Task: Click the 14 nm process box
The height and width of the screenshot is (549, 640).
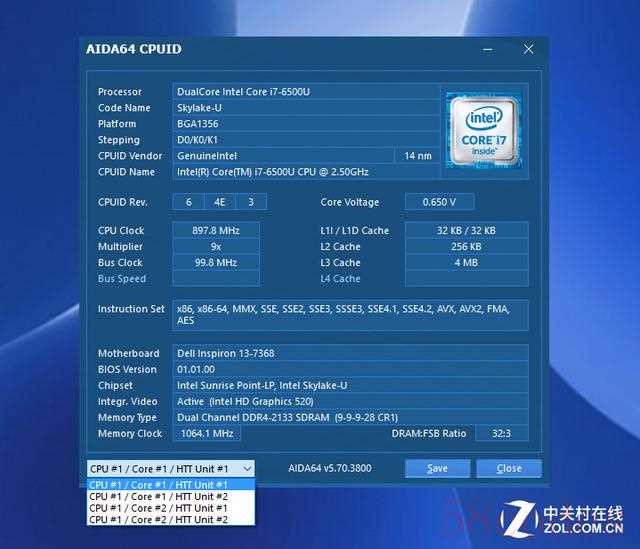Action: (x=417, y=156)
